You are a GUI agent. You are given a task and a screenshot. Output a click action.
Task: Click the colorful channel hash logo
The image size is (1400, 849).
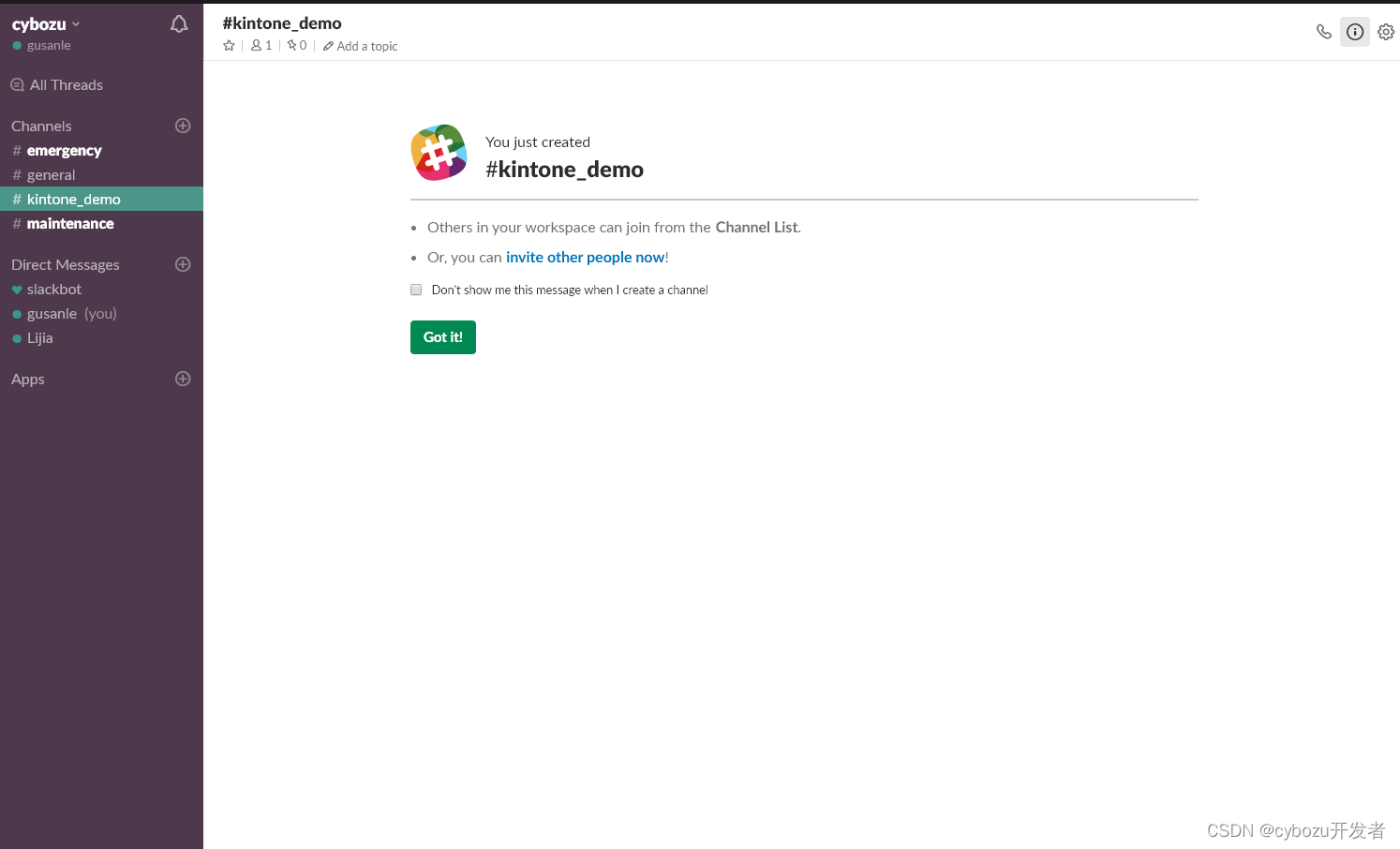click(439, 153)
